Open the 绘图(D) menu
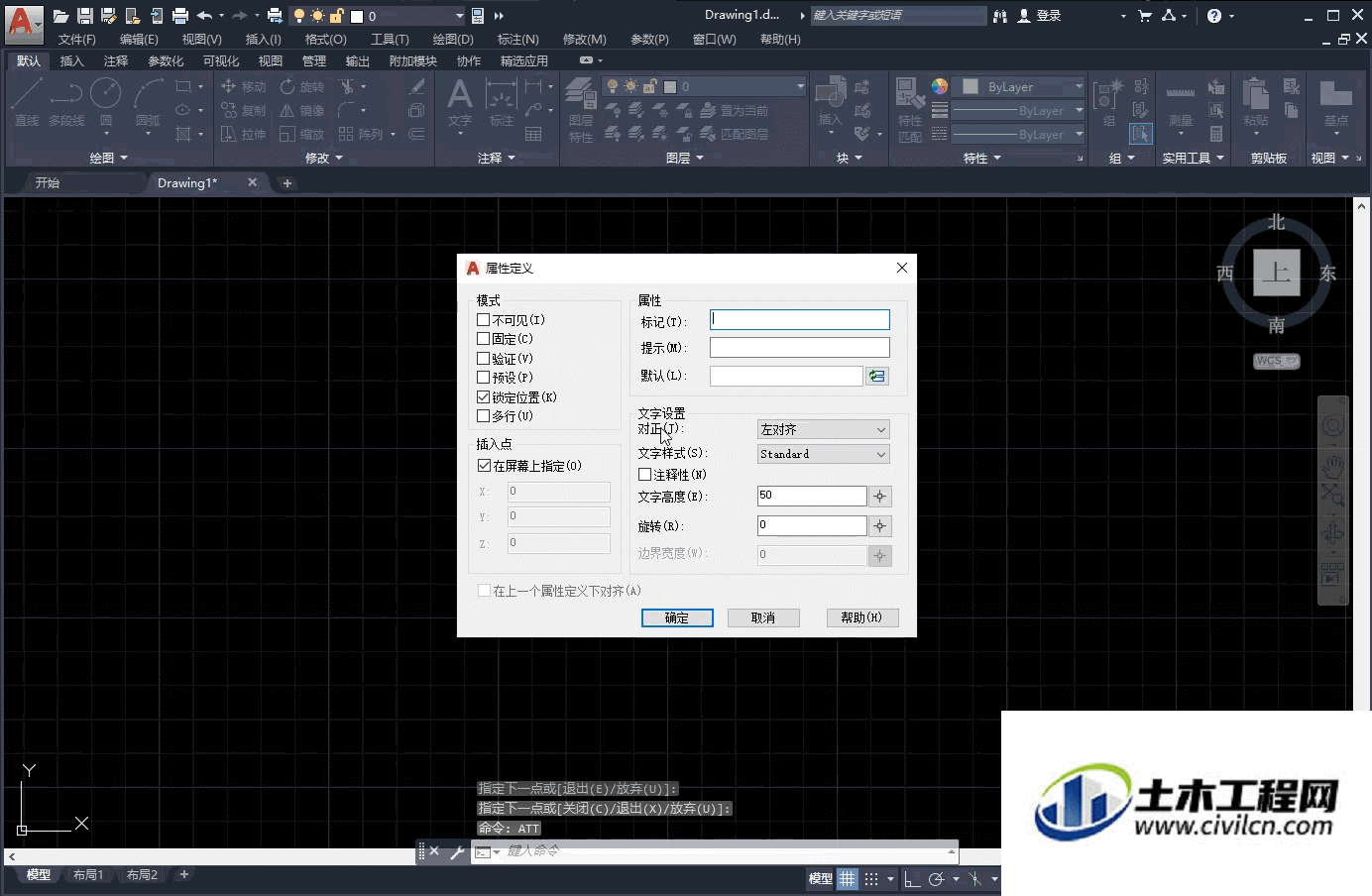 click(453, 40)
